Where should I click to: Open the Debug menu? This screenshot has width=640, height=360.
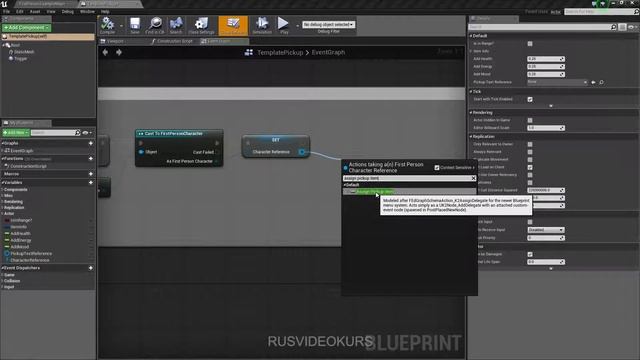point(67,11)
